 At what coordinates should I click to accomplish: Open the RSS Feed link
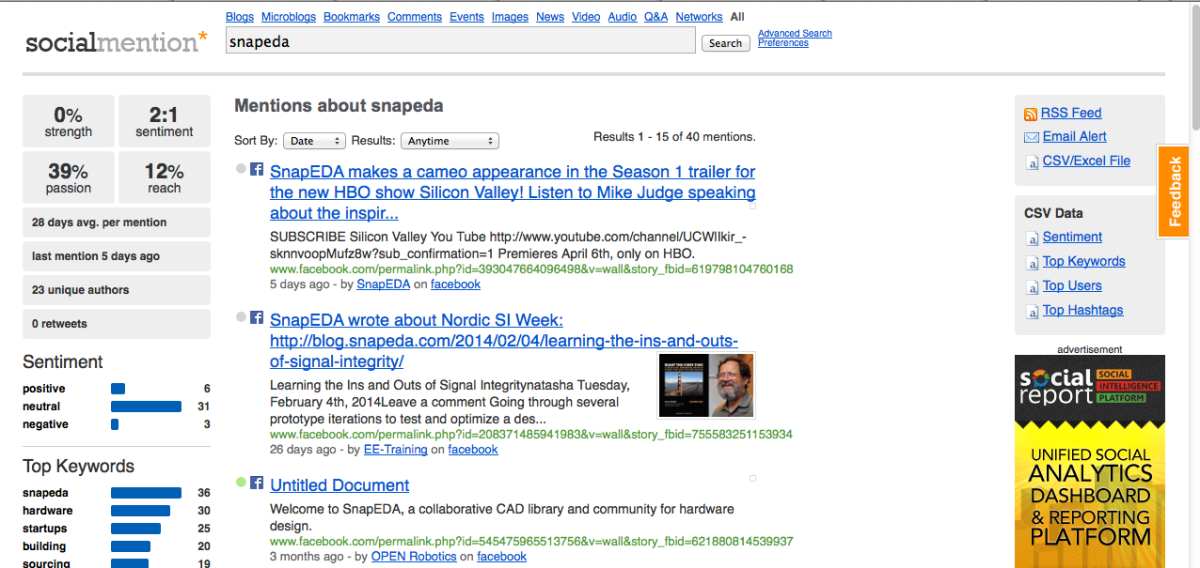tap(1071, 113)
